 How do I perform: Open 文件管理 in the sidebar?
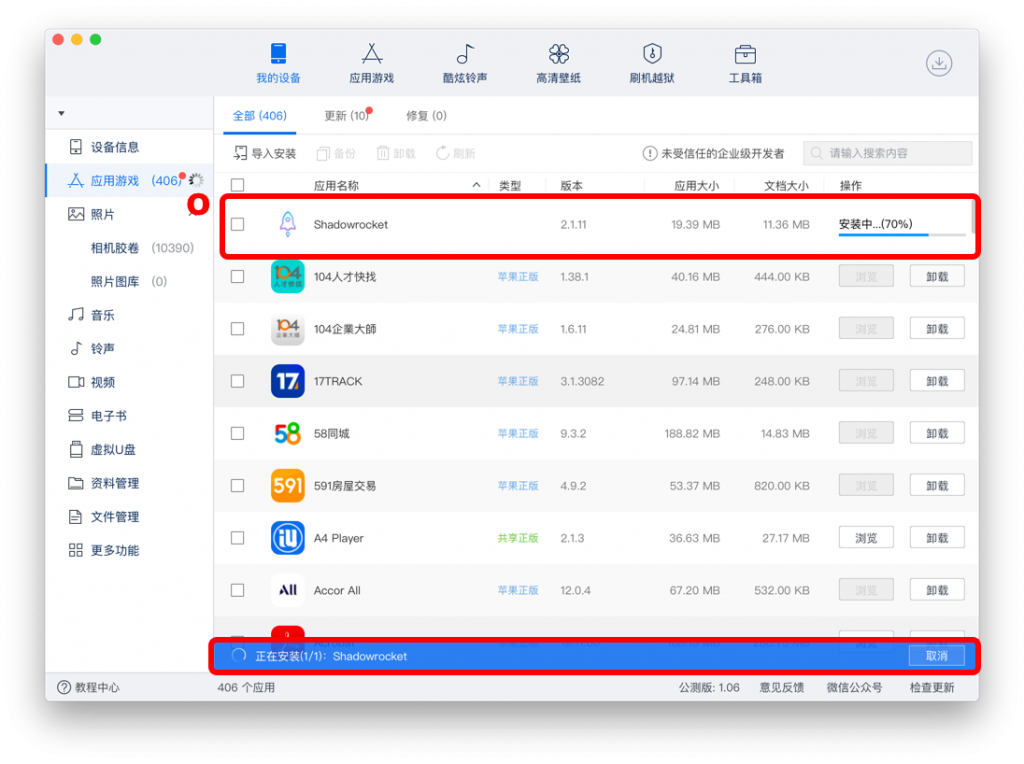click(x=104, y=517)
